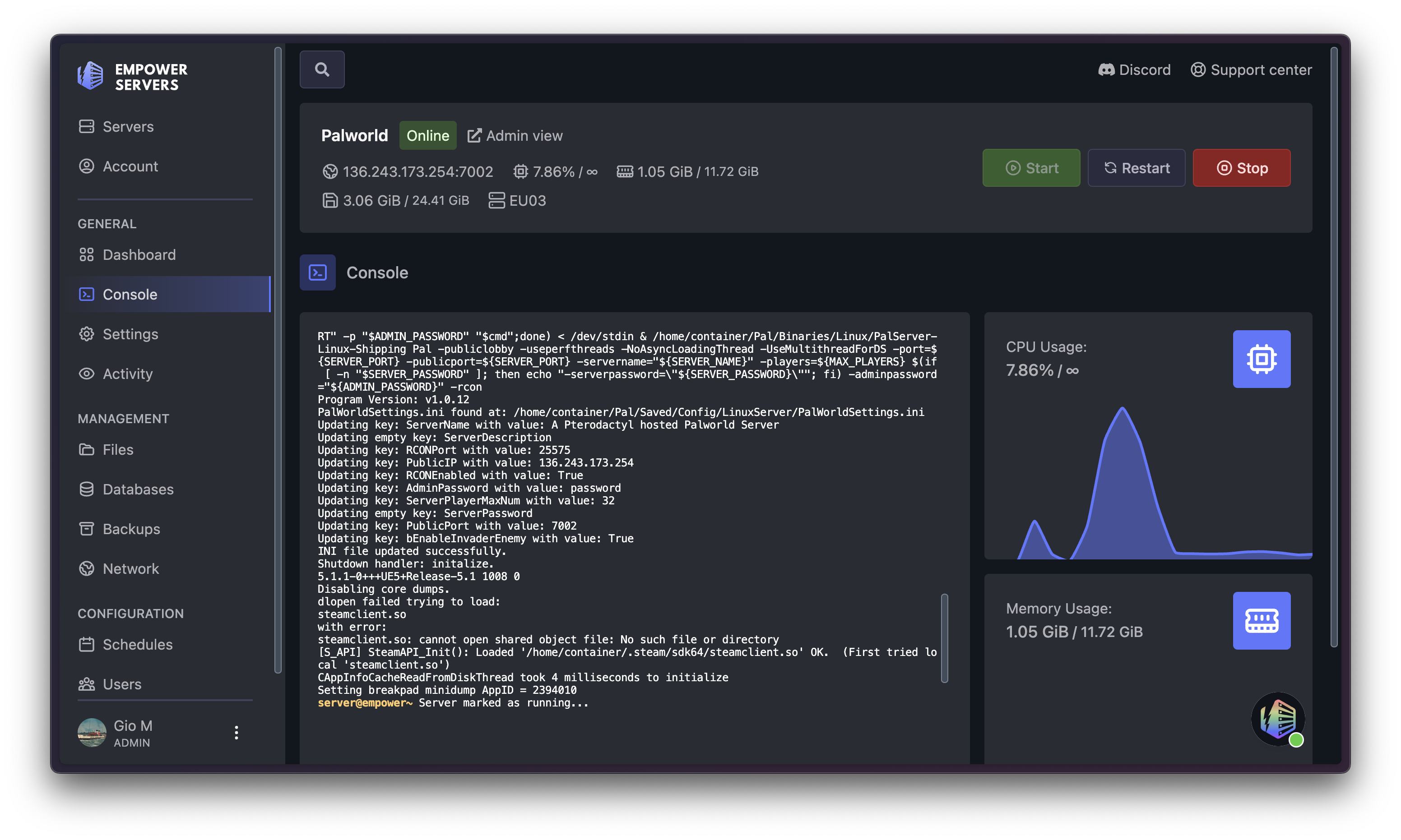The height and width of the screenshot is (840, 1401).
Task: Click the disk usage 3.06 GiB stat
Action: 396,200
